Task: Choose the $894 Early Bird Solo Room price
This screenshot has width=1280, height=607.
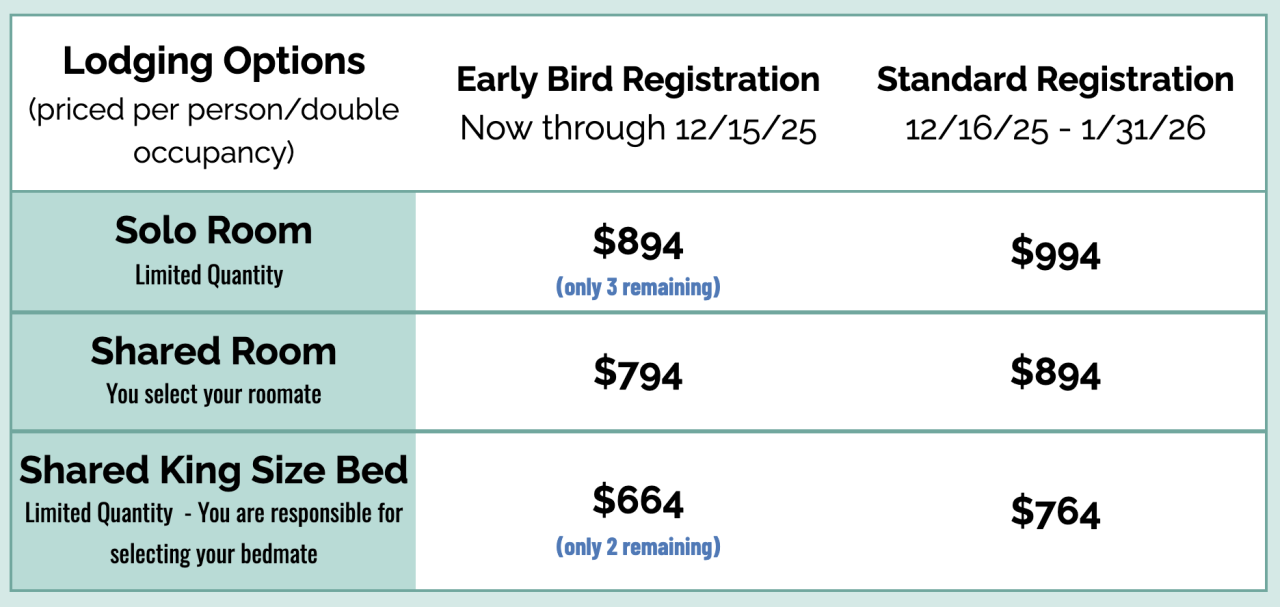Action: [638, 243]
